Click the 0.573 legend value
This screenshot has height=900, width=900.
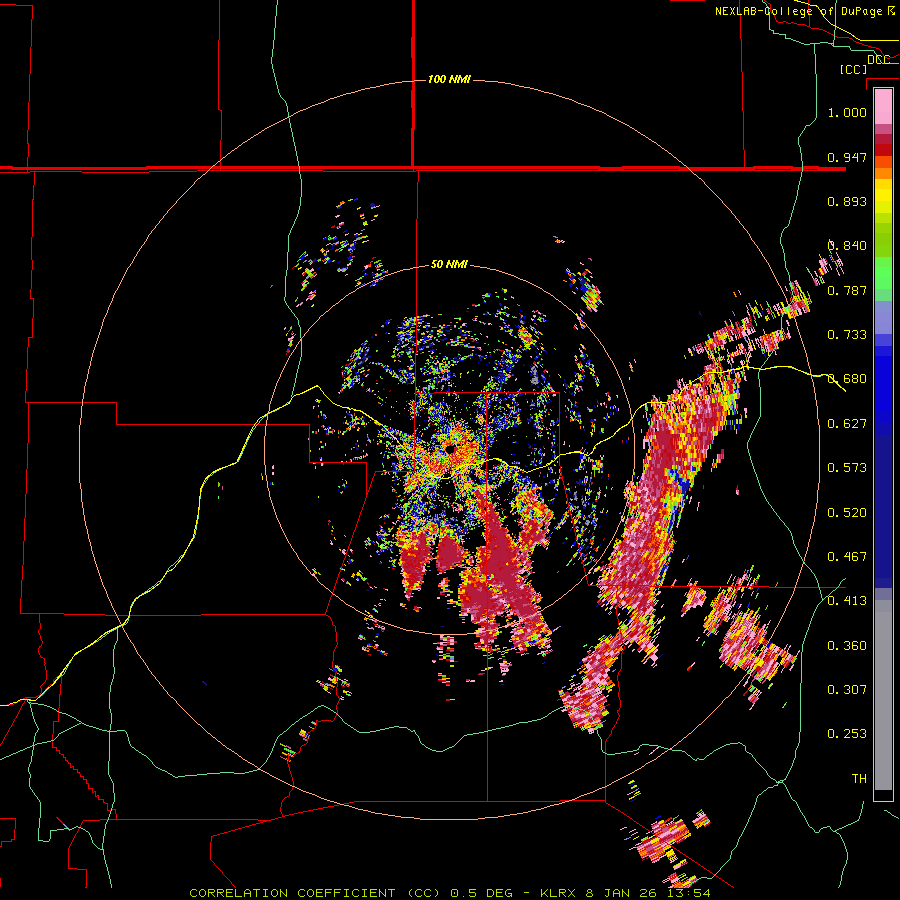pyautogui.click(x=847, y=468)
